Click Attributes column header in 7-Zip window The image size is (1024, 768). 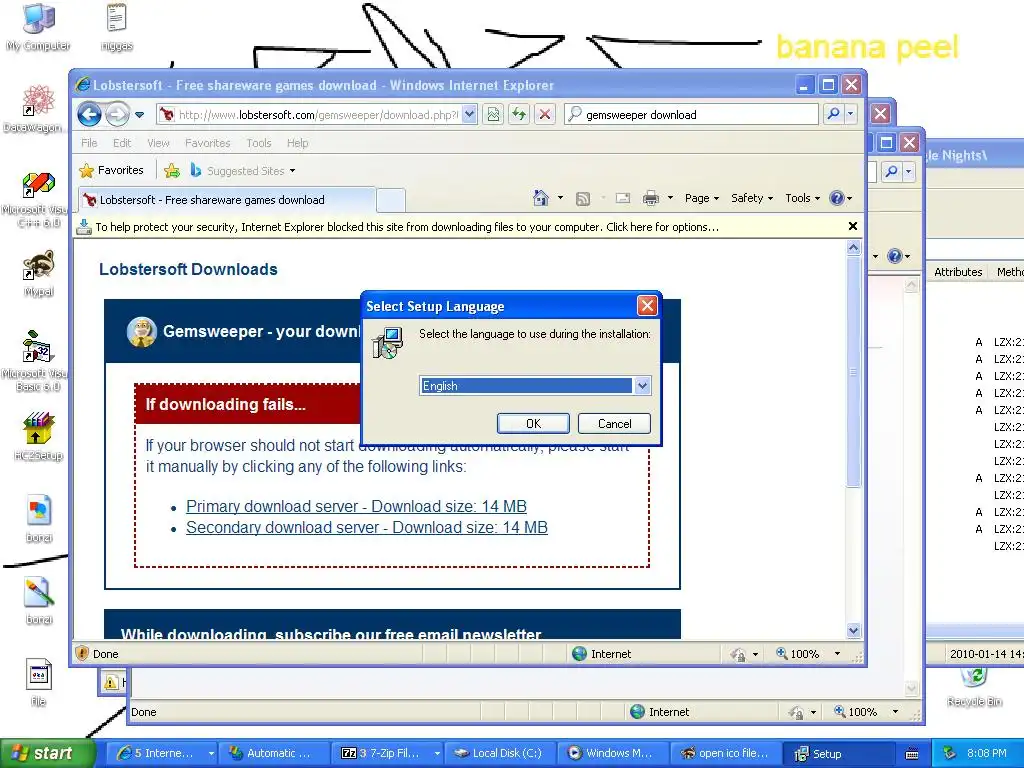[957, 272]
